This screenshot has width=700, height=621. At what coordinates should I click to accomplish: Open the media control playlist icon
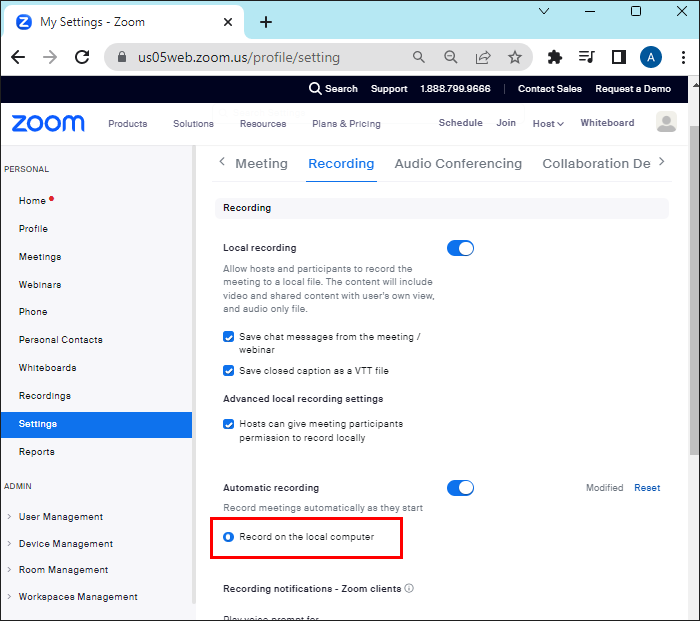(587, 57)
